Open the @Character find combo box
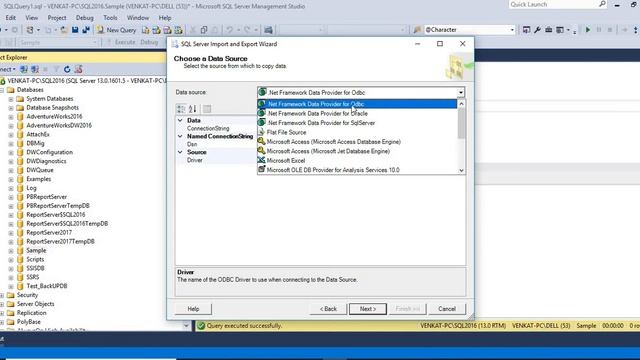This screenshot has width=640, height=360. pyautogui.click(x=469, y=30)
